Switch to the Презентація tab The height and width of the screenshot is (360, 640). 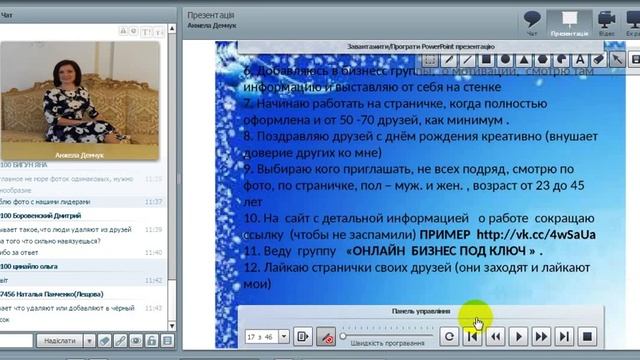(569, 24)
